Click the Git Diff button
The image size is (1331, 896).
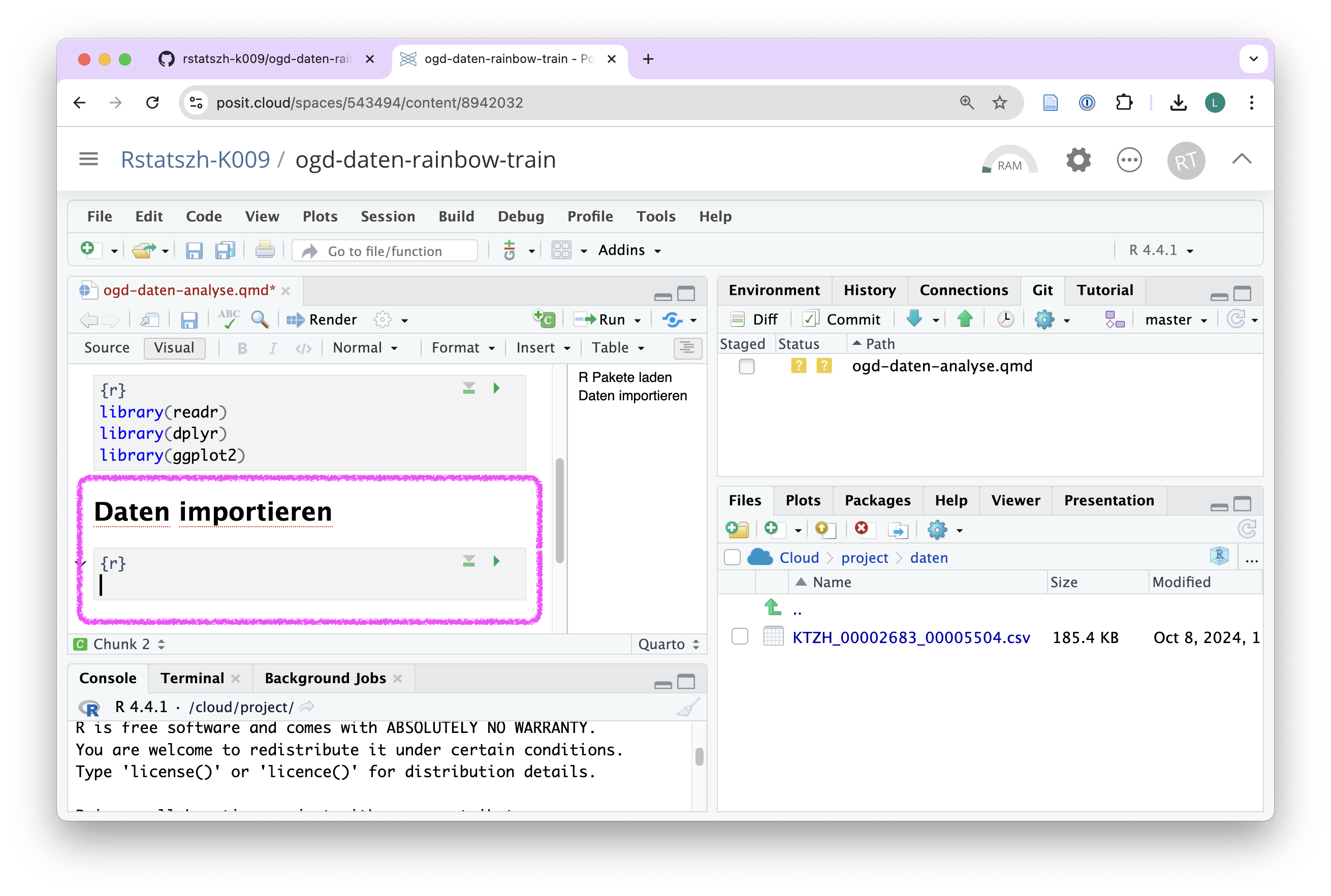(x=755, y=319)
